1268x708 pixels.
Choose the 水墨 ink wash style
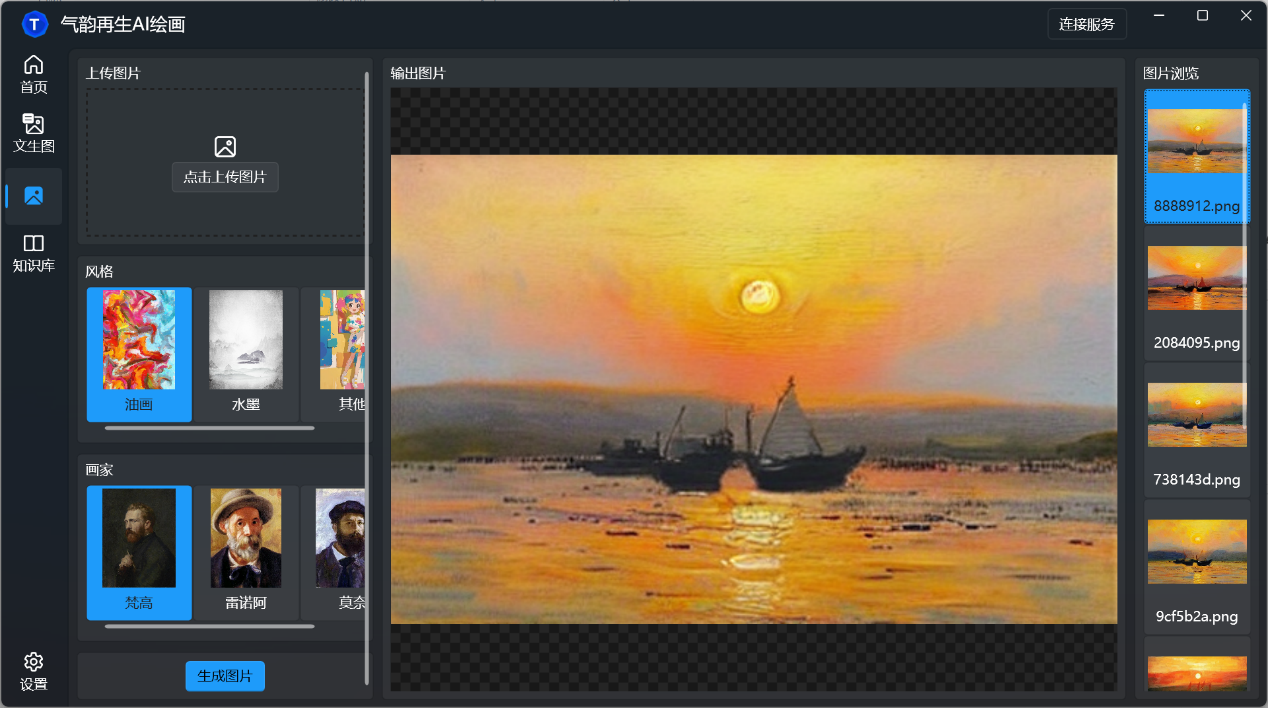(246, 354)
